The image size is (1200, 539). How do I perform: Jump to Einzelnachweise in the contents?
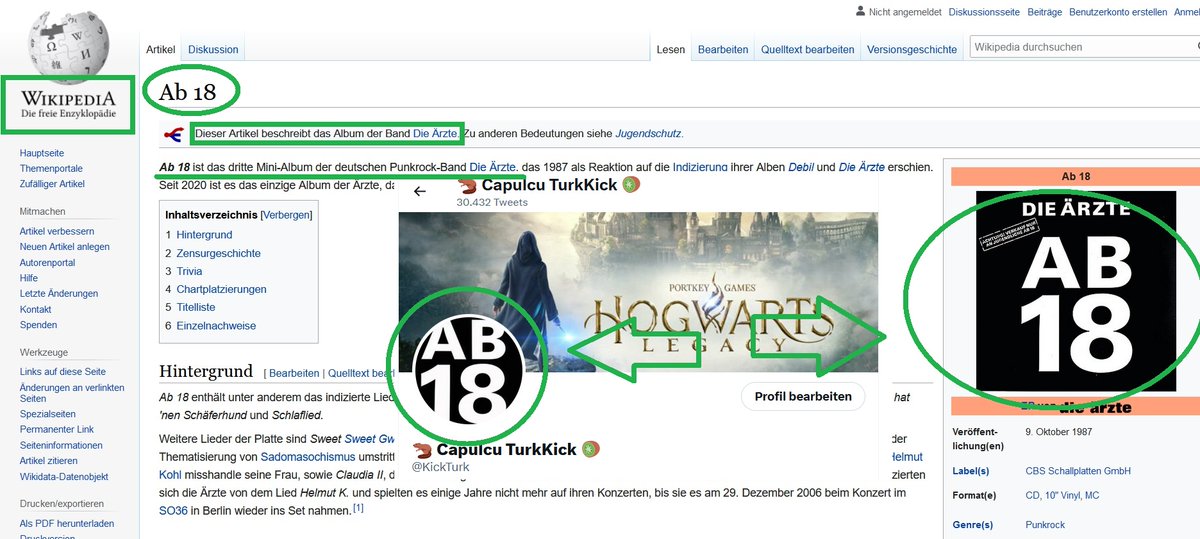(216, 325)
